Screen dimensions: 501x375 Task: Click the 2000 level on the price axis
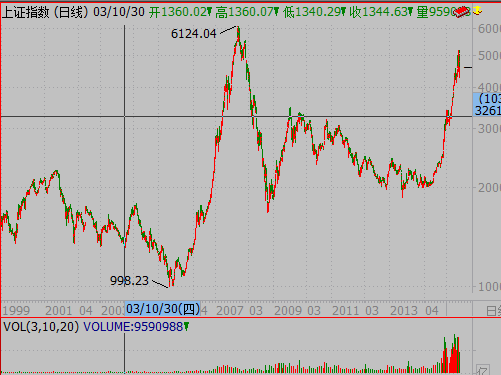(x=489, y=187)
